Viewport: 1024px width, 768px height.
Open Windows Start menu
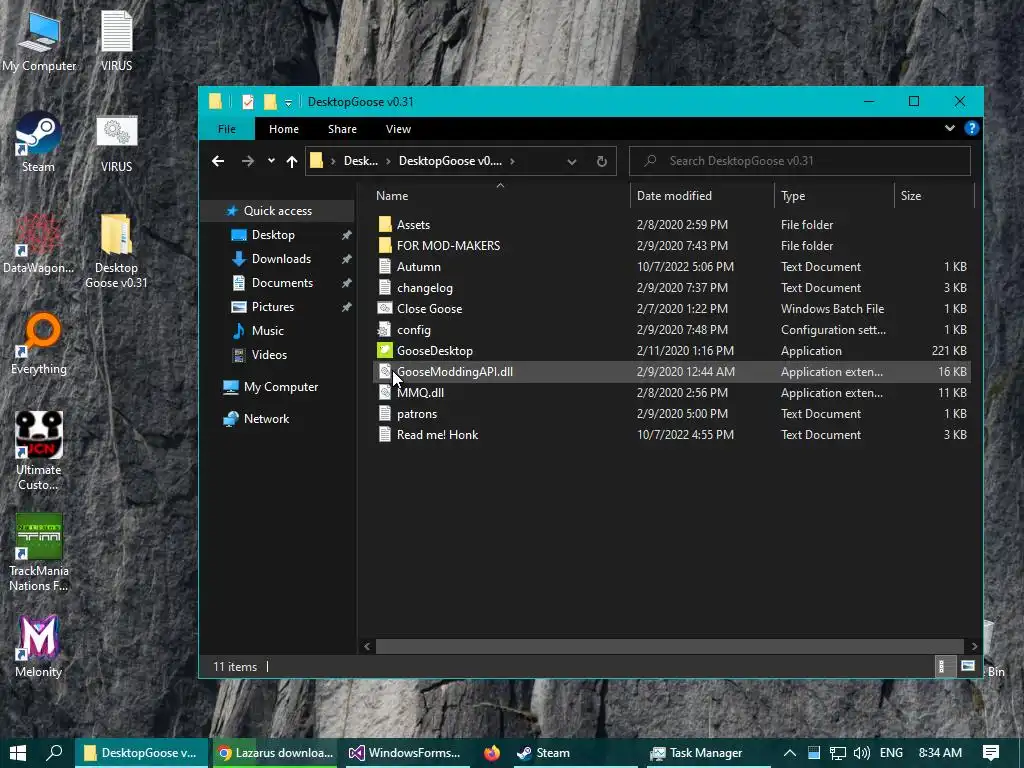click(18, 753)
